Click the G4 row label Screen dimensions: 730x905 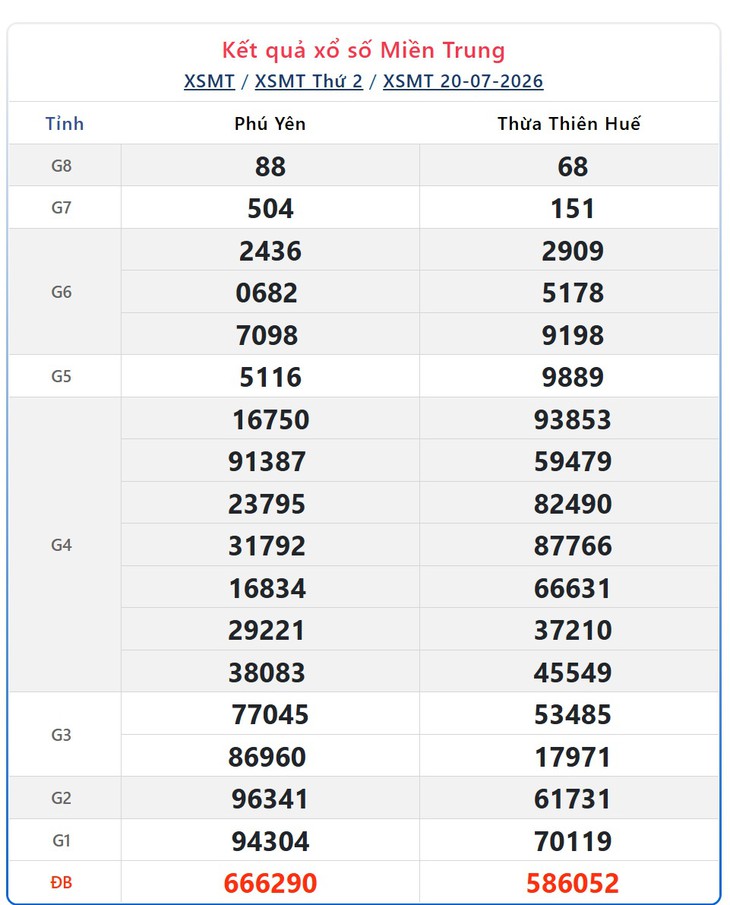62,545
